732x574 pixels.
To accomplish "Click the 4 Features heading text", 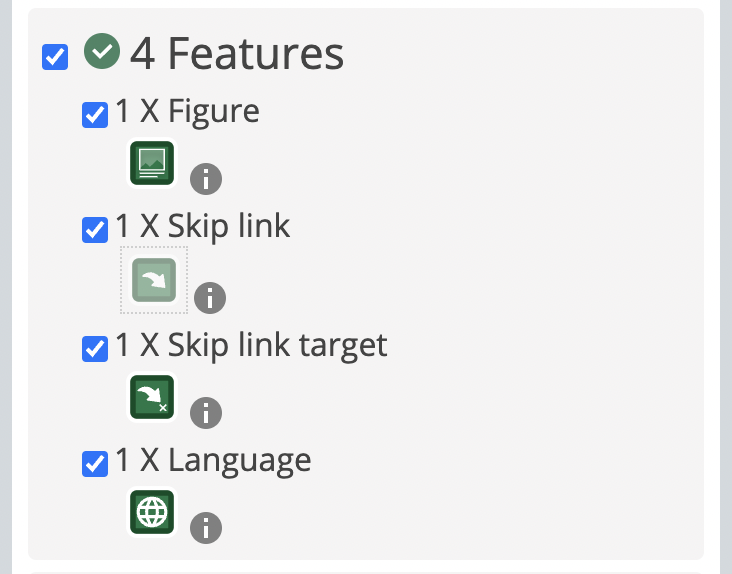I will pyautogui.click(x=237, y=54).
